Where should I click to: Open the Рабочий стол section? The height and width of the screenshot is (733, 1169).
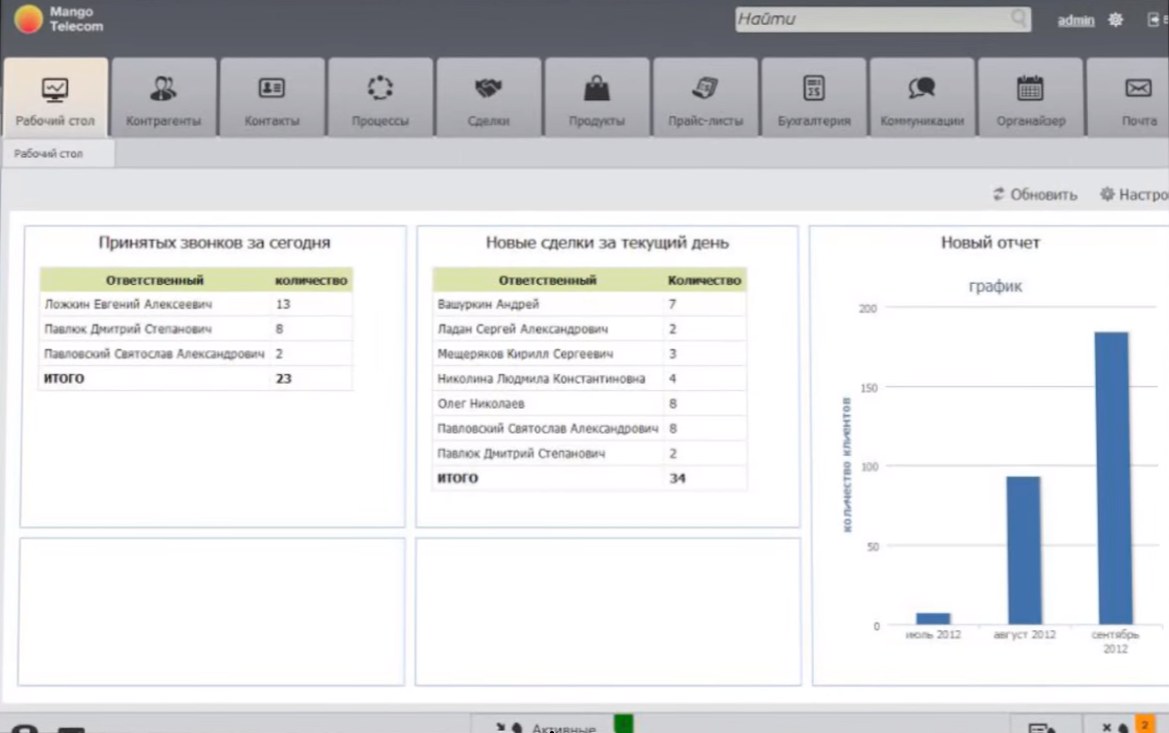pyautogui.click(x=56, y=98)
